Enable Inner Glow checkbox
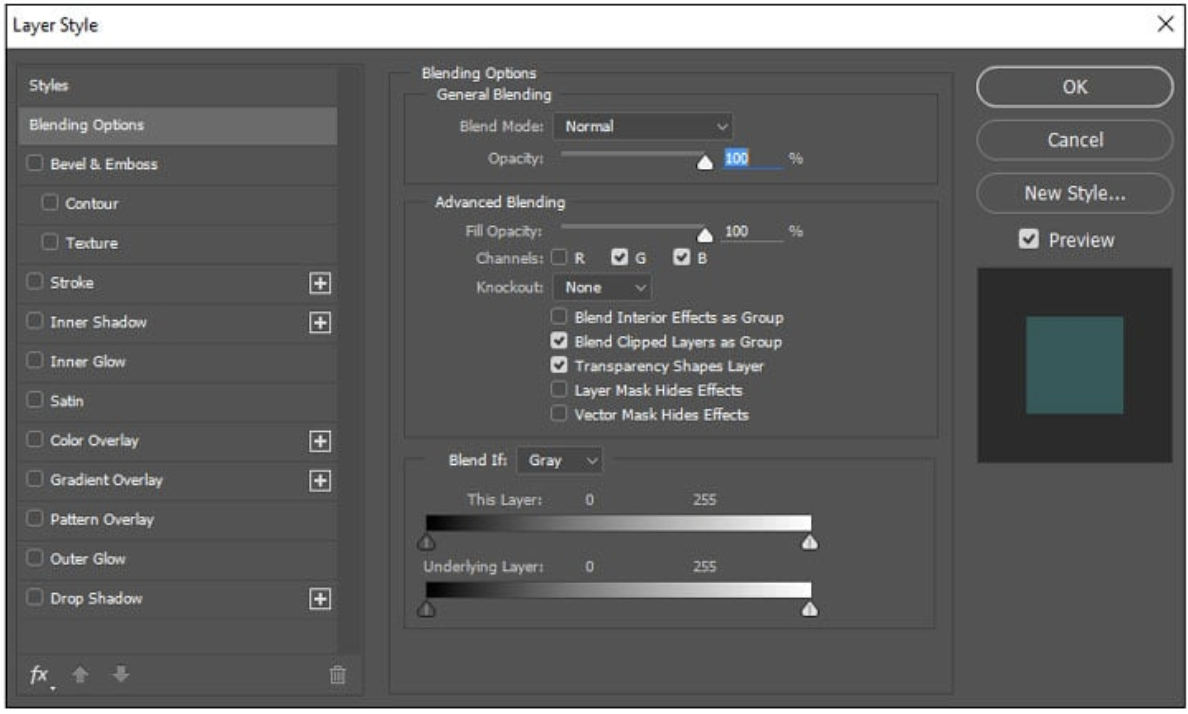 click(x=35, y=360)
